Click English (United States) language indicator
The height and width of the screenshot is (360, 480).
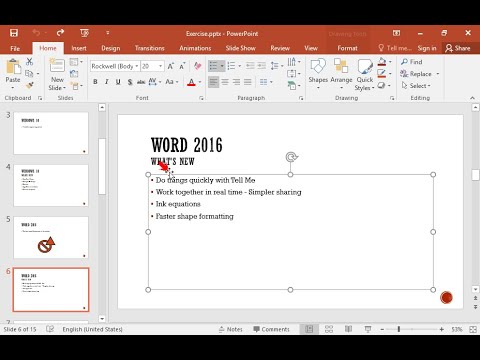point(92,329)
